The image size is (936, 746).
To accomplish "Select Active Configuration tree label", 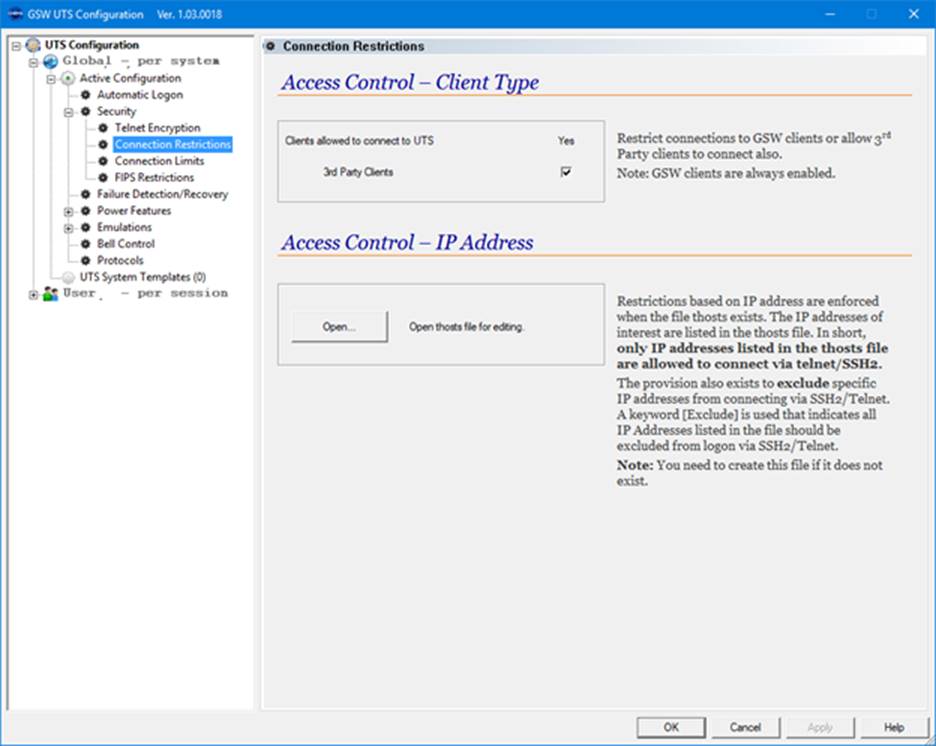I will (x=130, y=78).
